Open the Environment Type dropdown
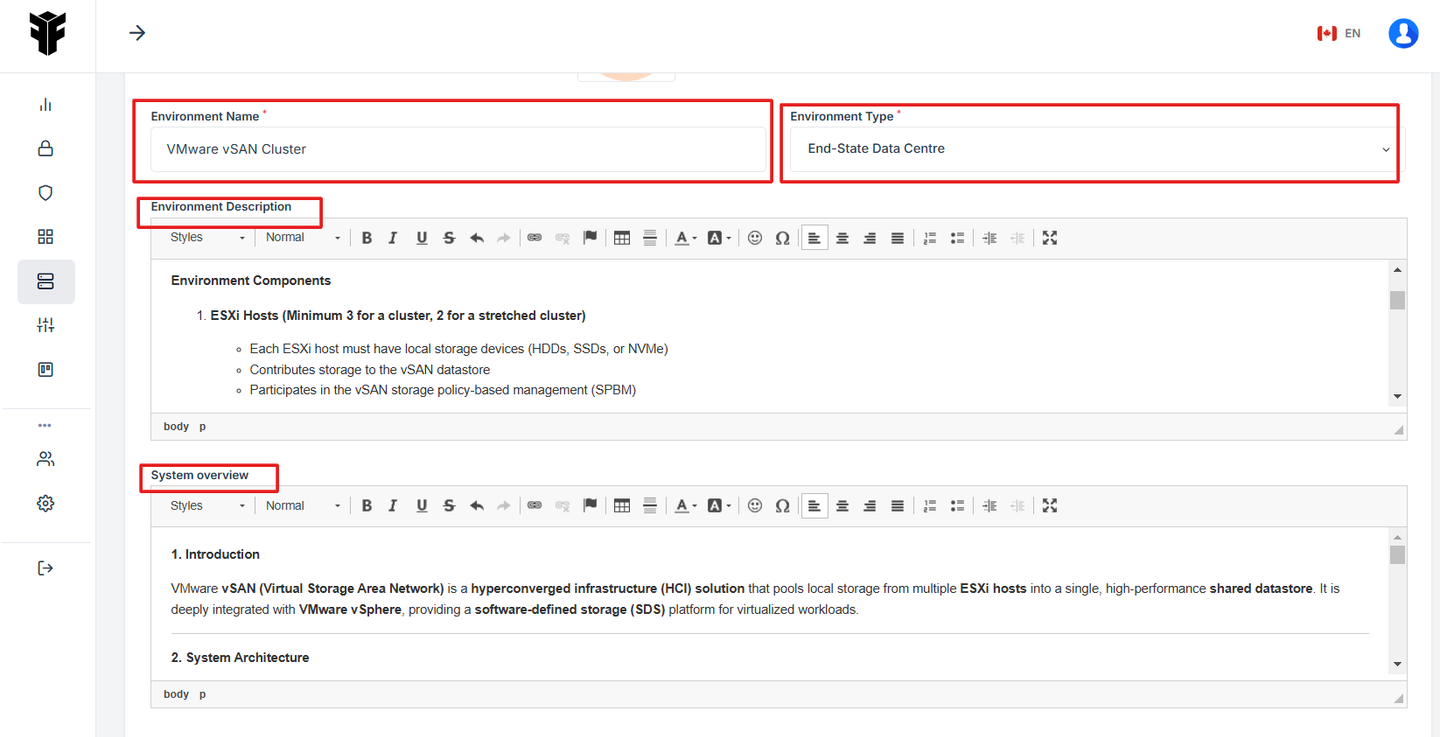The height and width of the screenshot is (737, 1440). point(1095,149)
